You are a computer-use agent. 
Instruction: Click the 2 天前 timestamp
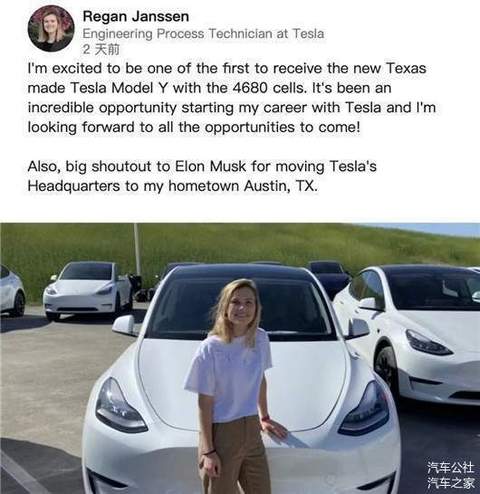coord(101,49)
